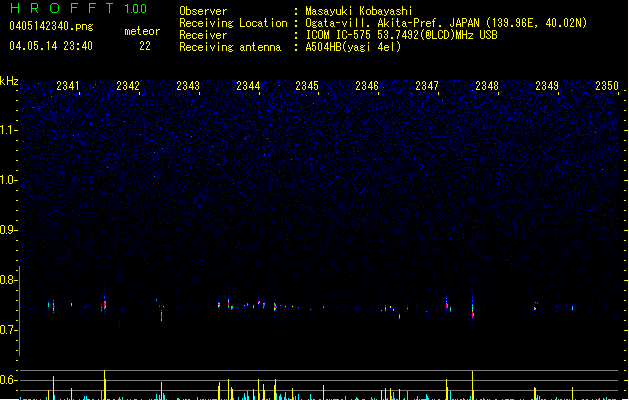Click the 0.6 frequency axis label

[x=8, y=380]
